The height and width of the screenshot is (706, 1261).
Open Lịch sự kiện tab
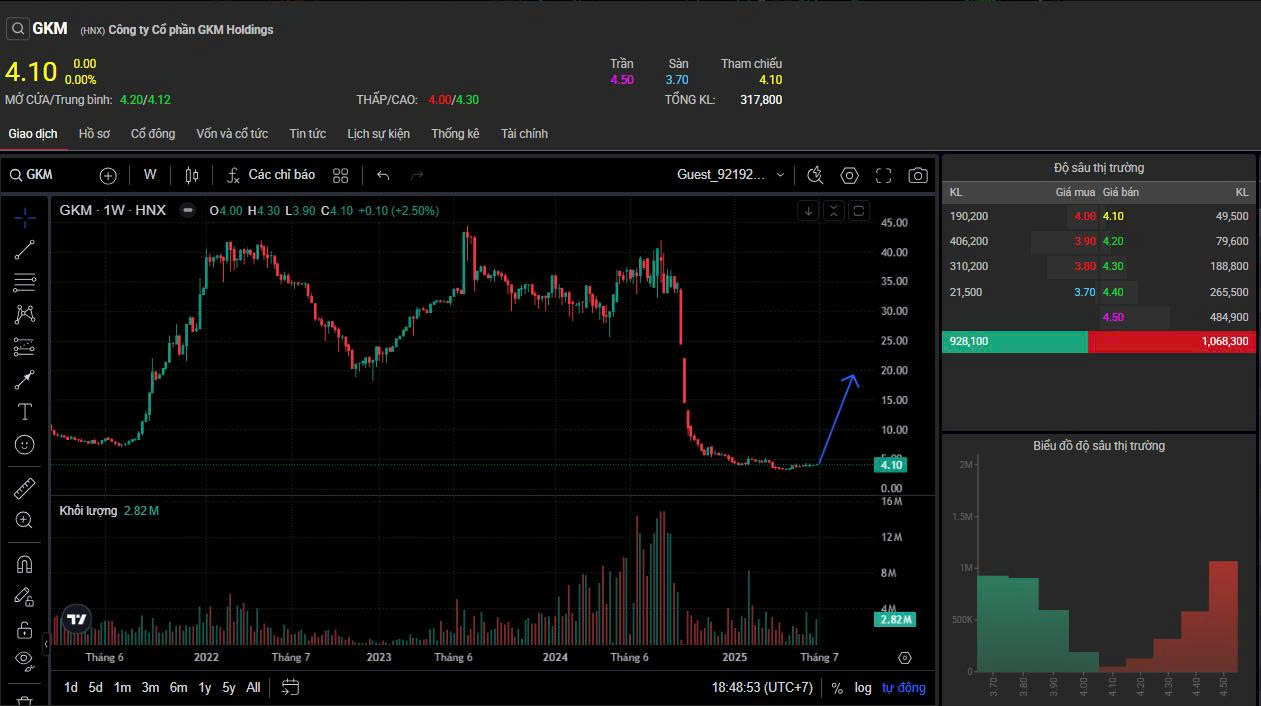coord(378,134)
